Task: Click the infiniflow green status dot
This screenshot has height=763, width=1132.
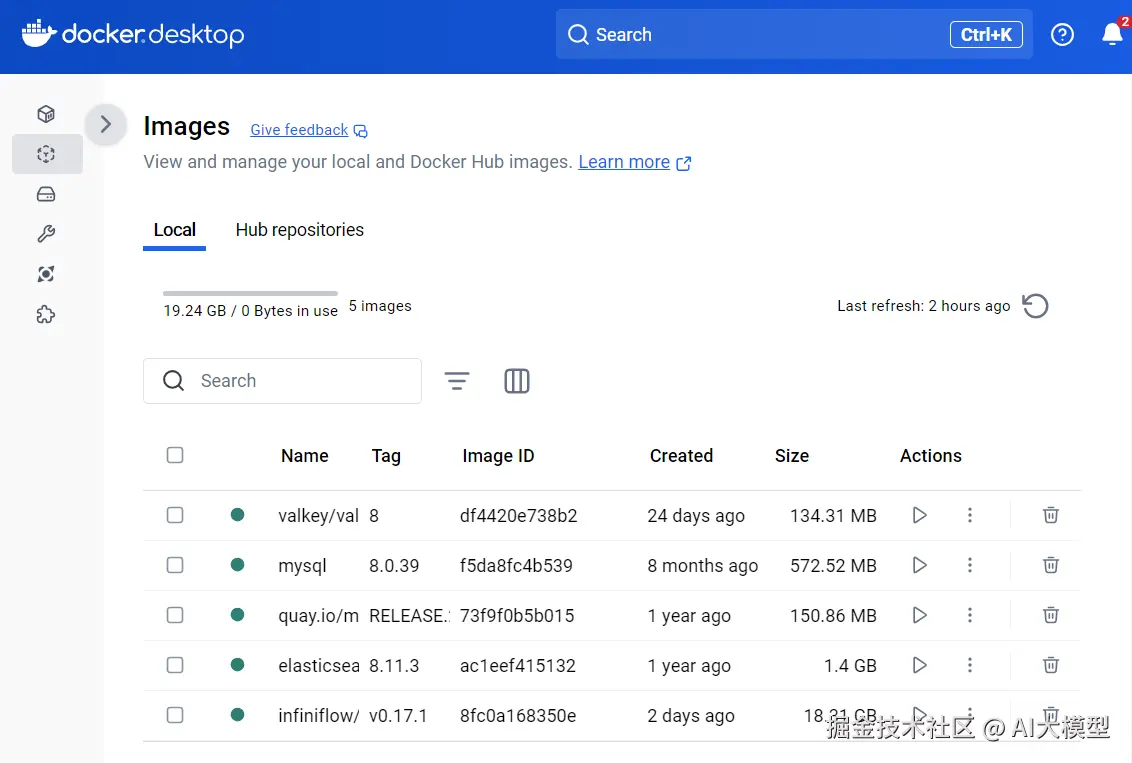Action: 237,715
